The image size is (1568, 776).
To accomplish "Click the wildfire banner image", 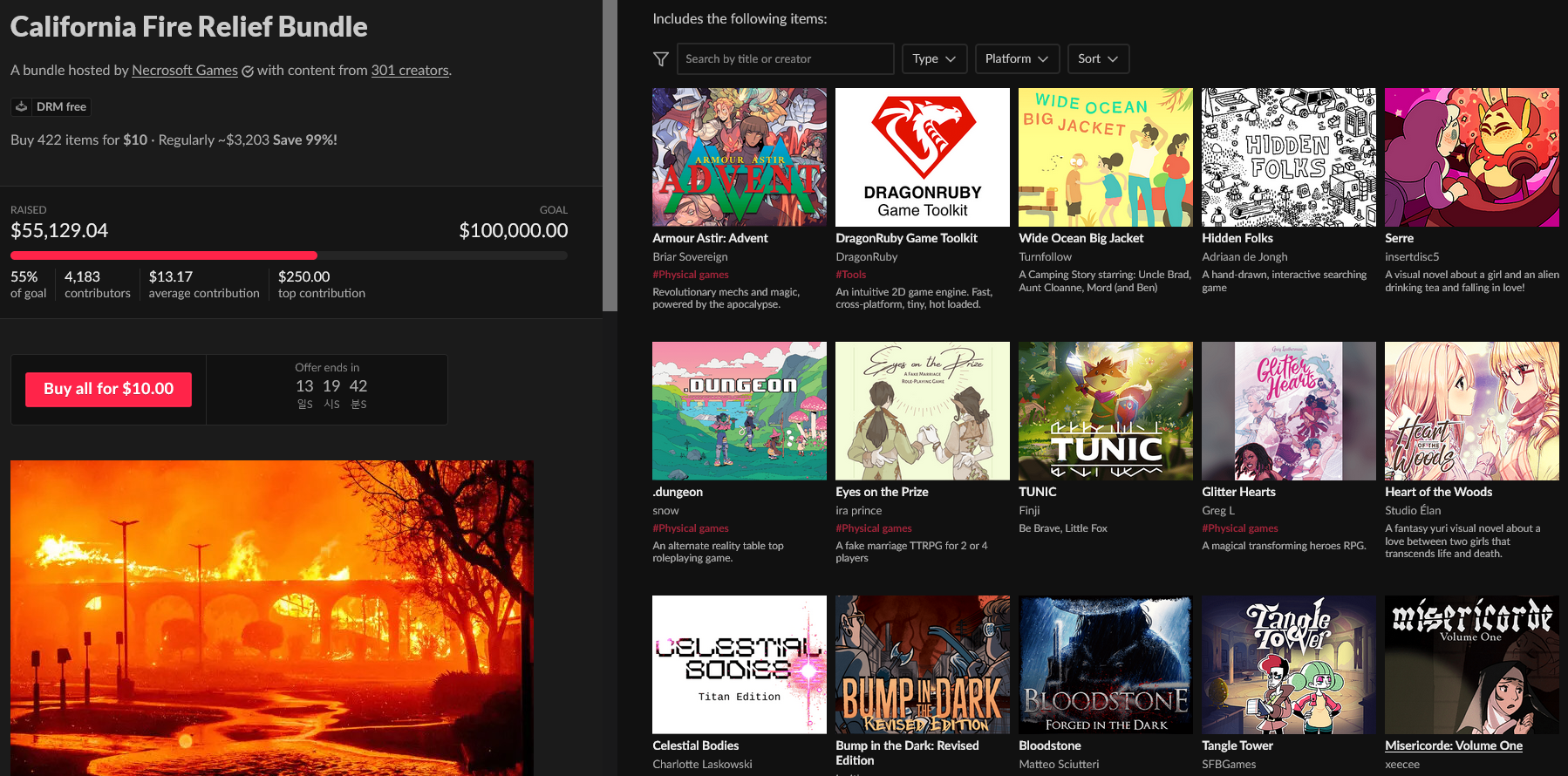I will (272, 618).
